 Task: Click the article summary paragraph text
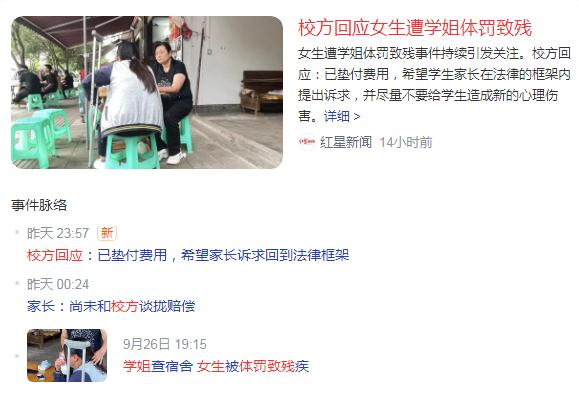point(434,85)
